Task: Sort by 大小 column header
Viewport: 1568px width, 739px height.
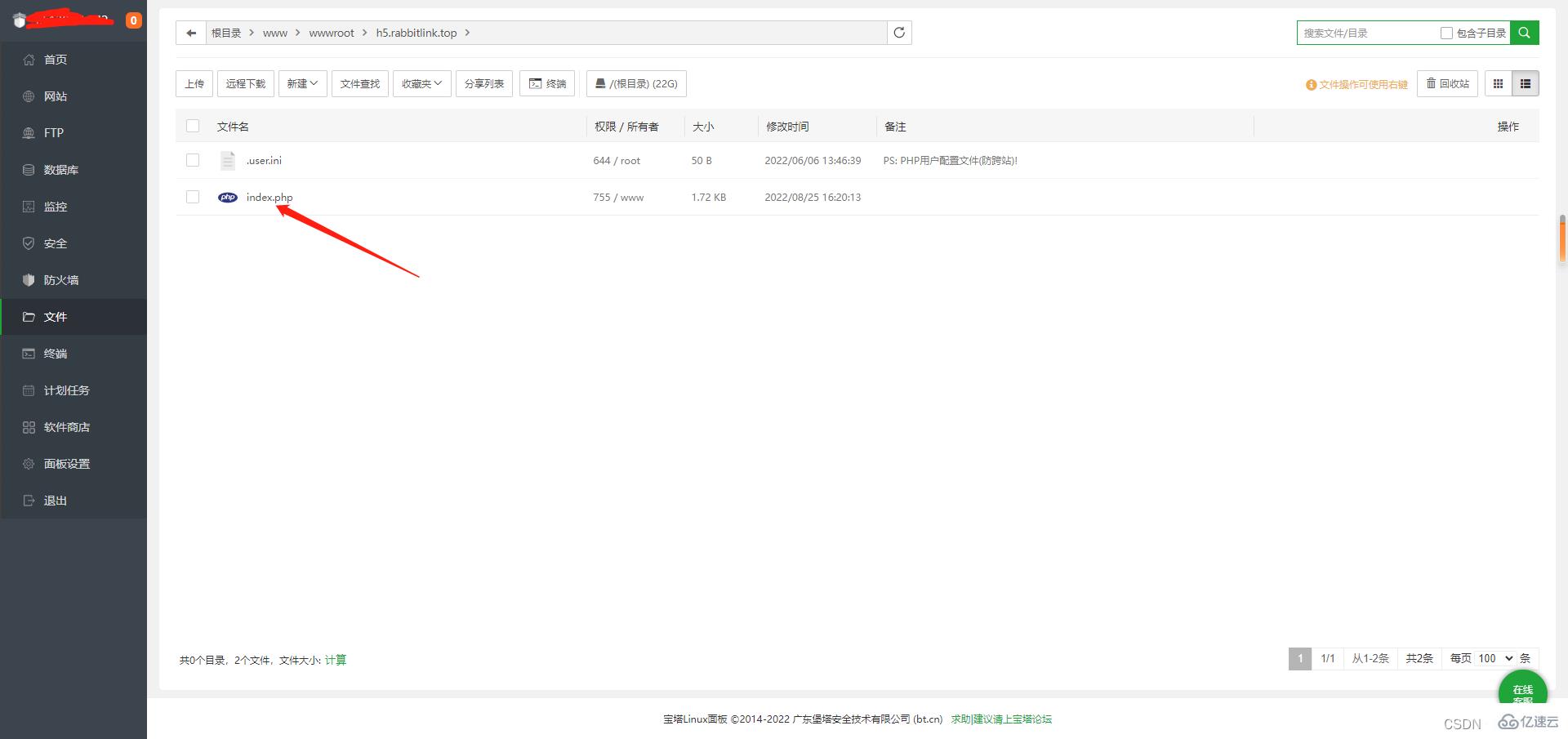Action: point(703,127)
